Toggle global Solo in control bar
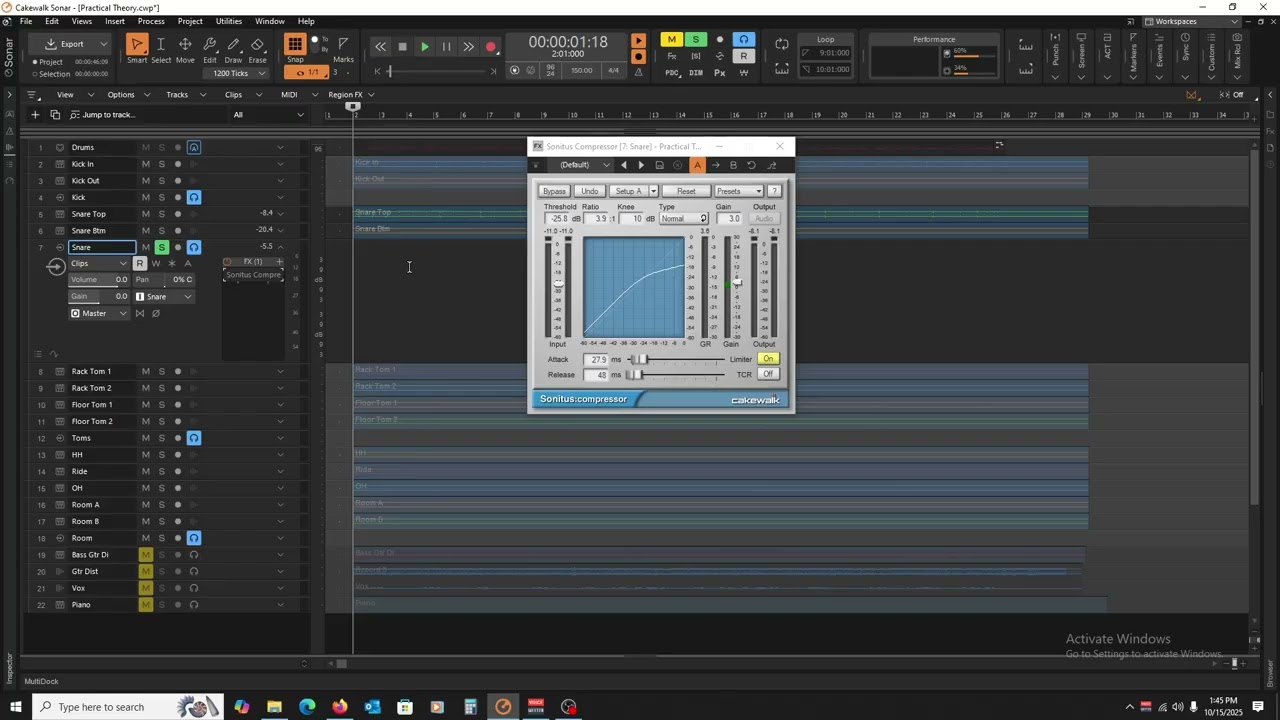This screenshot has width=1280, height=720. (696, 40)
